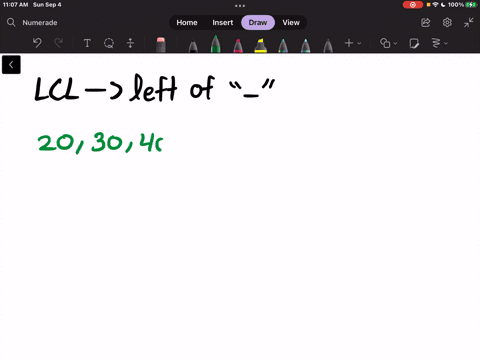Tap the battery percentage indicator

point(456,5)
